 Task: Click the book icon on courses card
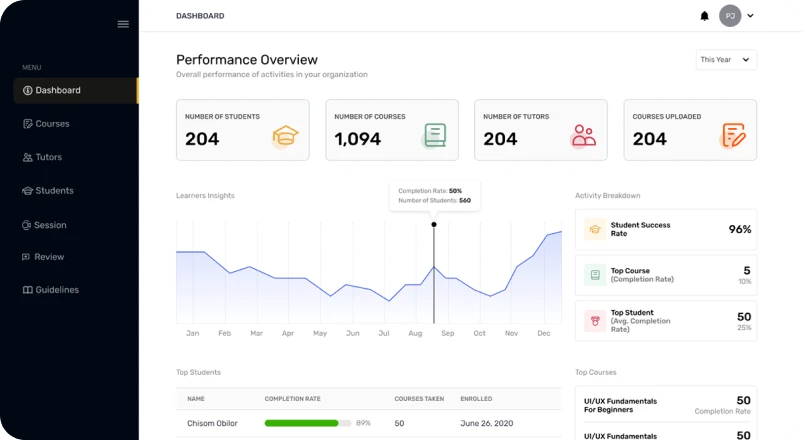pos(434,136)
